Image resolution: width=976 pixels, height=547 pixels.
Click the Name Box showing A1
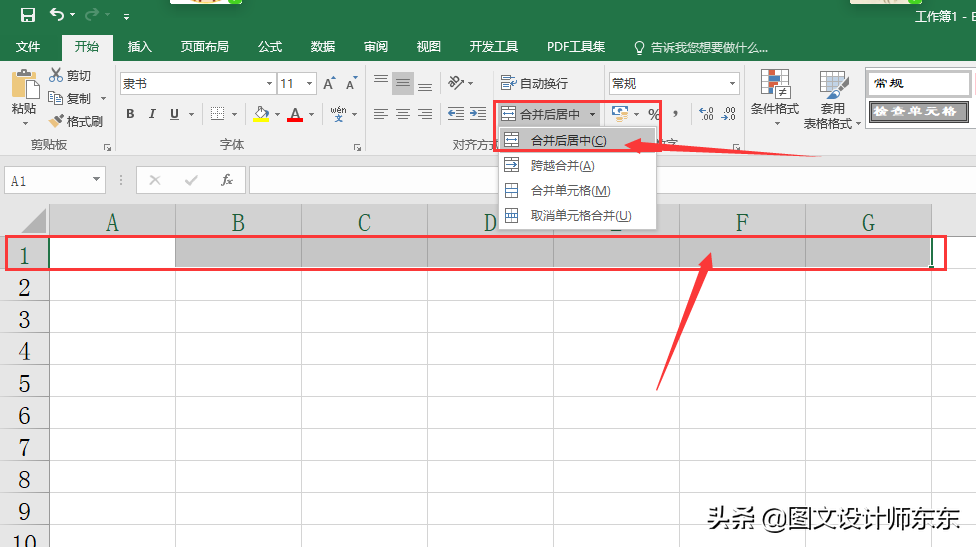point(55,180)
